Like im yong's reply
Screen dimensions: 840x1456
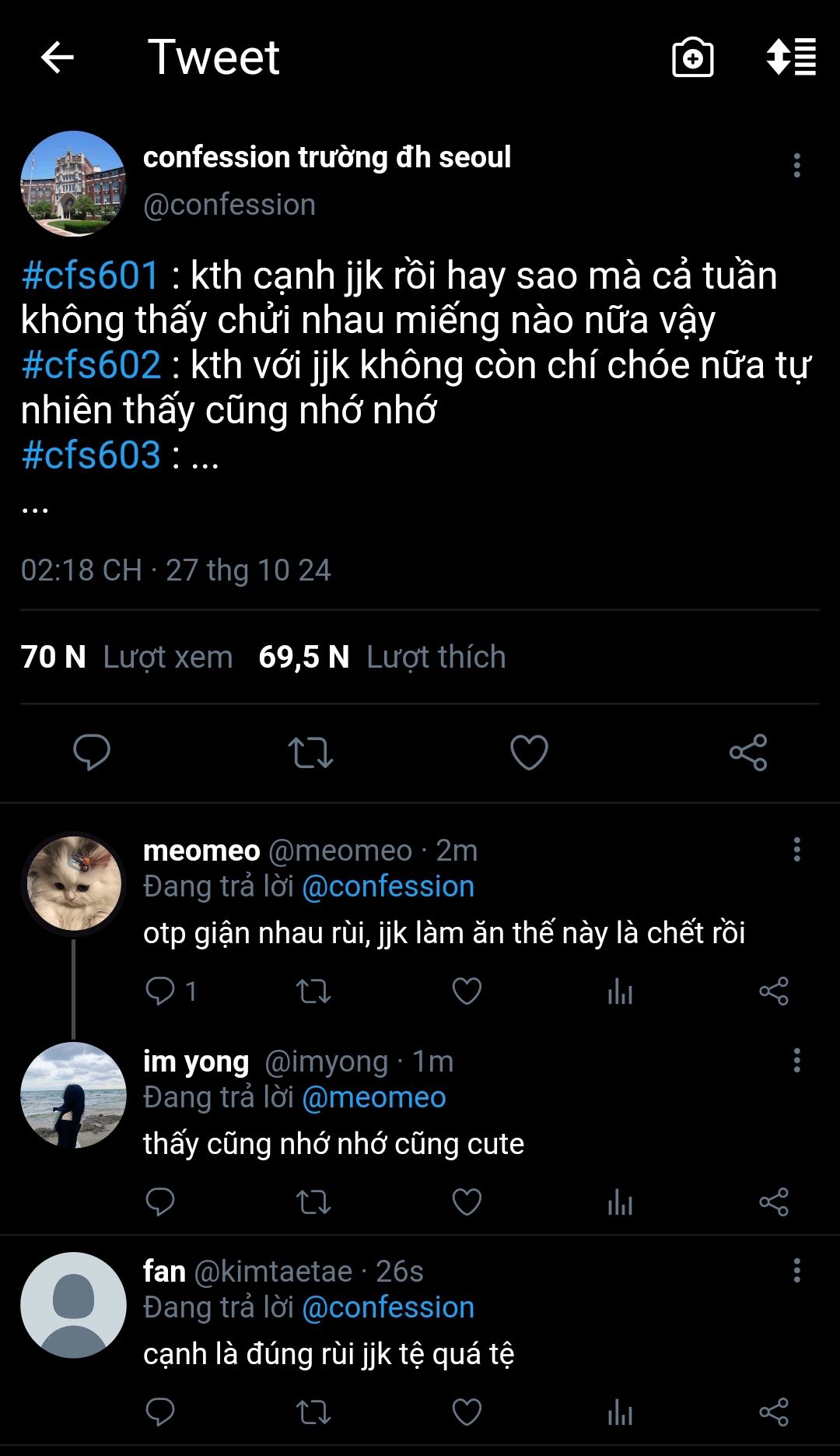click(x=467, y=1202)
